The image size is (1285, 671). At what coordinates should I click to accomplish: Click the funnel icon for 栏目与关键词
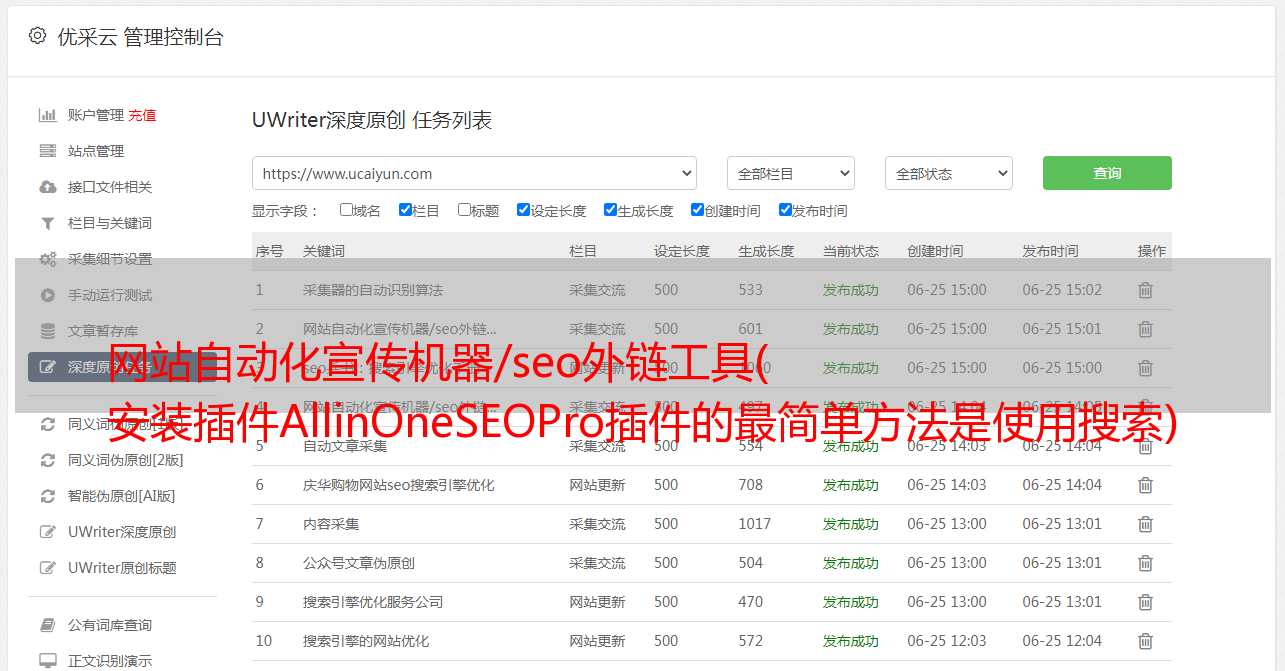click(47, 223)
